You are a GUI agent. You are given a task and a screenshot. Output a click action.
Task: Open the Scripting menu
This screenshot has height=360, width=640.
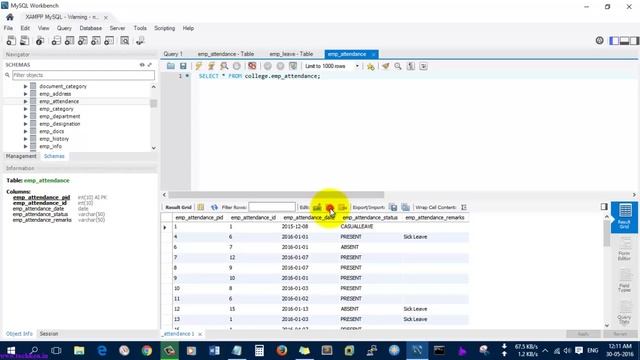[164, 28]
